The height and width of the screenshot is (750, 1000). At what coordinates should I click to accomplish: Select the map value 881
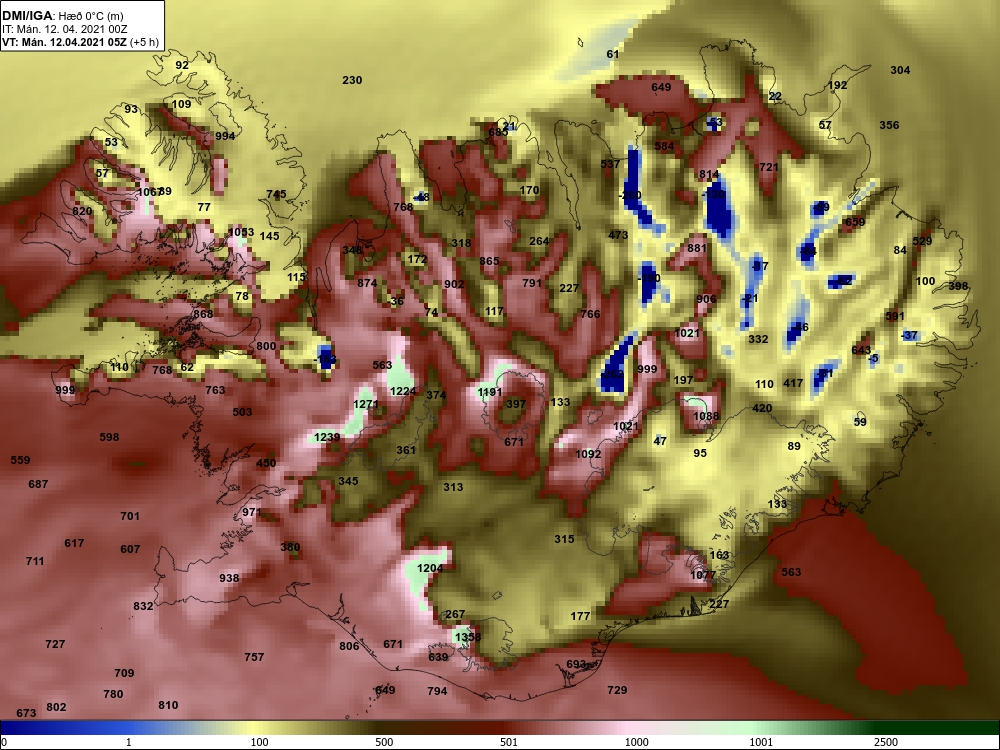(x=697, y=248)
